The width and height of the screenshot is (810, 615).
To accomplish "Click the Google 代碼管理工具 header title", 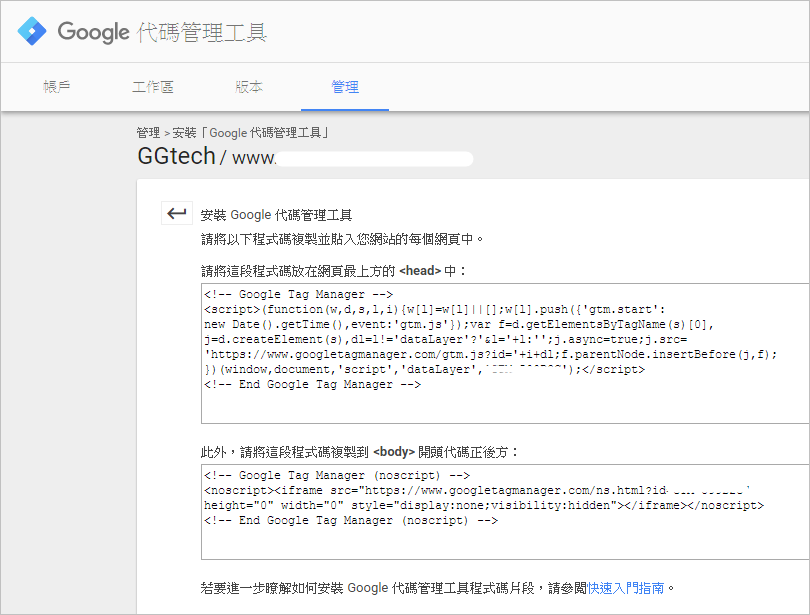I will 162,32.
